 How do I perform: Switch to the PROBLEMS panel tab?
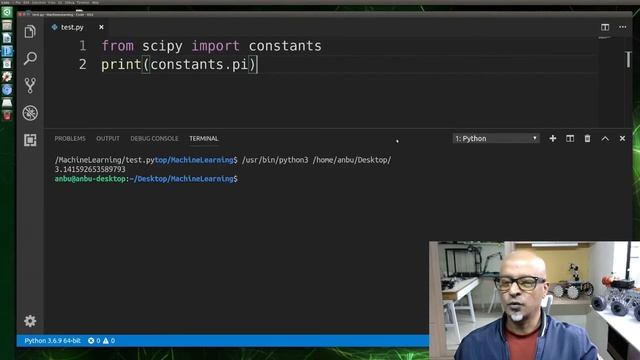click(70, 138)
